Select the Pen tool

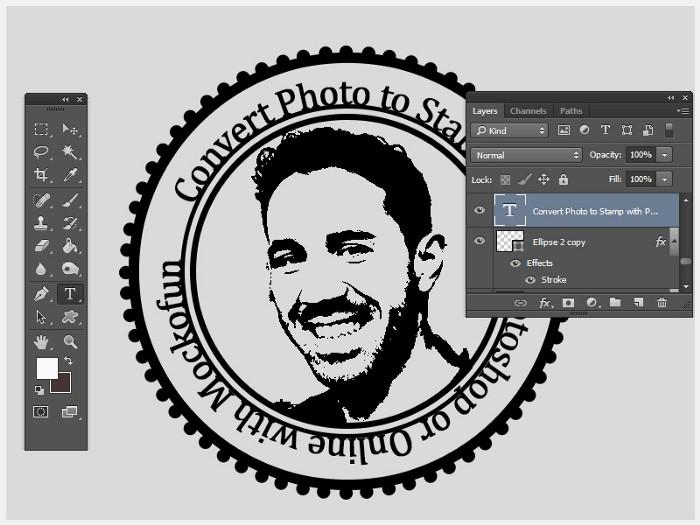click(x=41, y=294)
